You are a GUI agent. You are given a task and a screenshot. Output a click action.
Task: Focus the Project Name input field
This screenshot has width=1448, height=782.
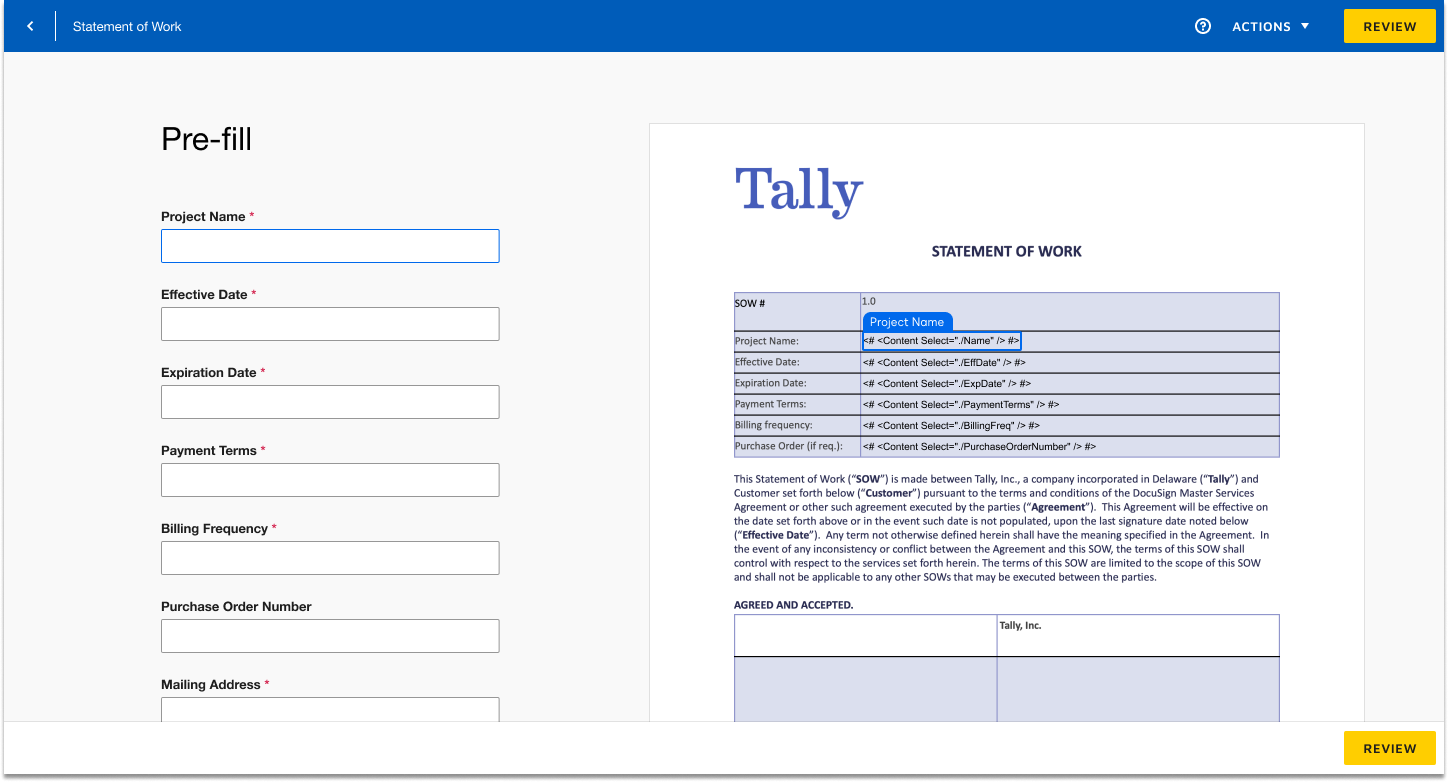pos(330,246)
